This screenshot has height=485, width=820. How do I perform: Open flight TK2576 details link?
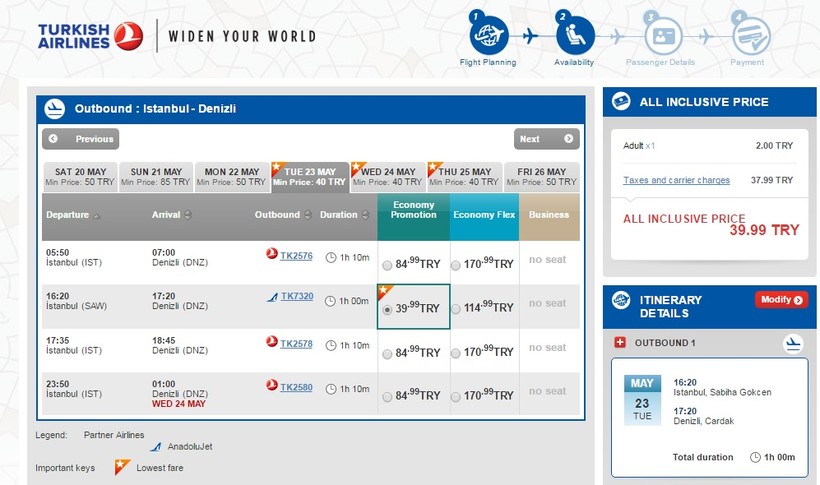coord(296,256)
